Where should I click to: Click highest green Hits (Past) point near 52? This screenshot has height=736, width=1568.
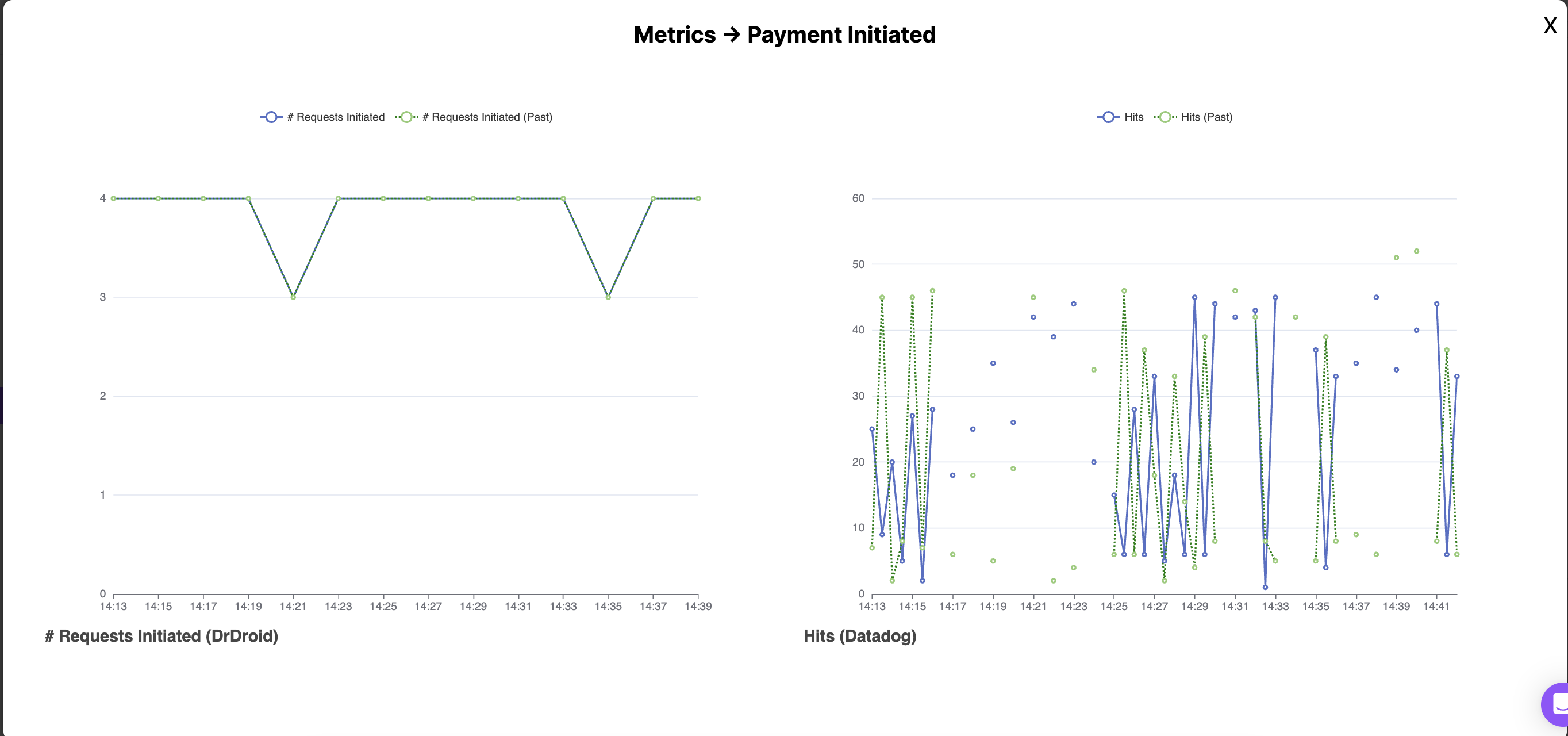point(1416,251)
